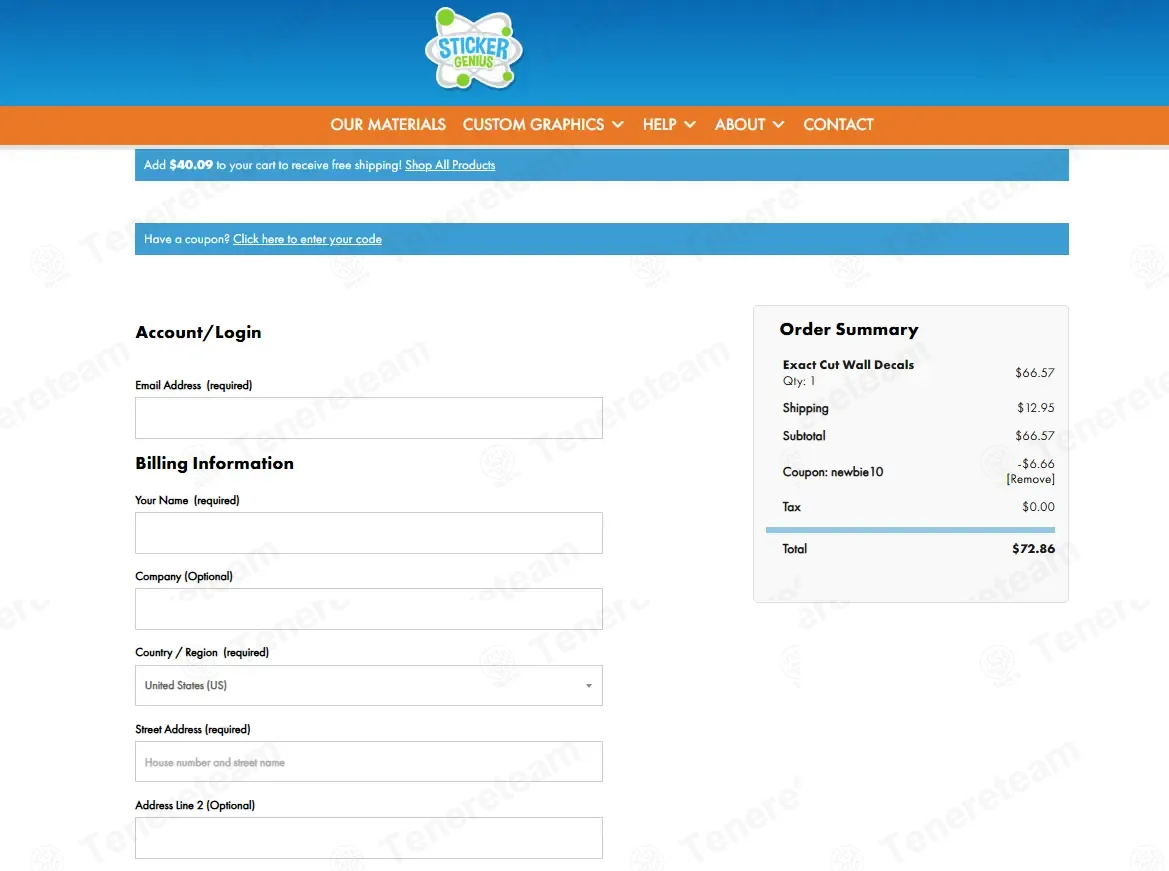Click the Country dropdown arrow
This screenshot has width=1169, height=871.
588,686
